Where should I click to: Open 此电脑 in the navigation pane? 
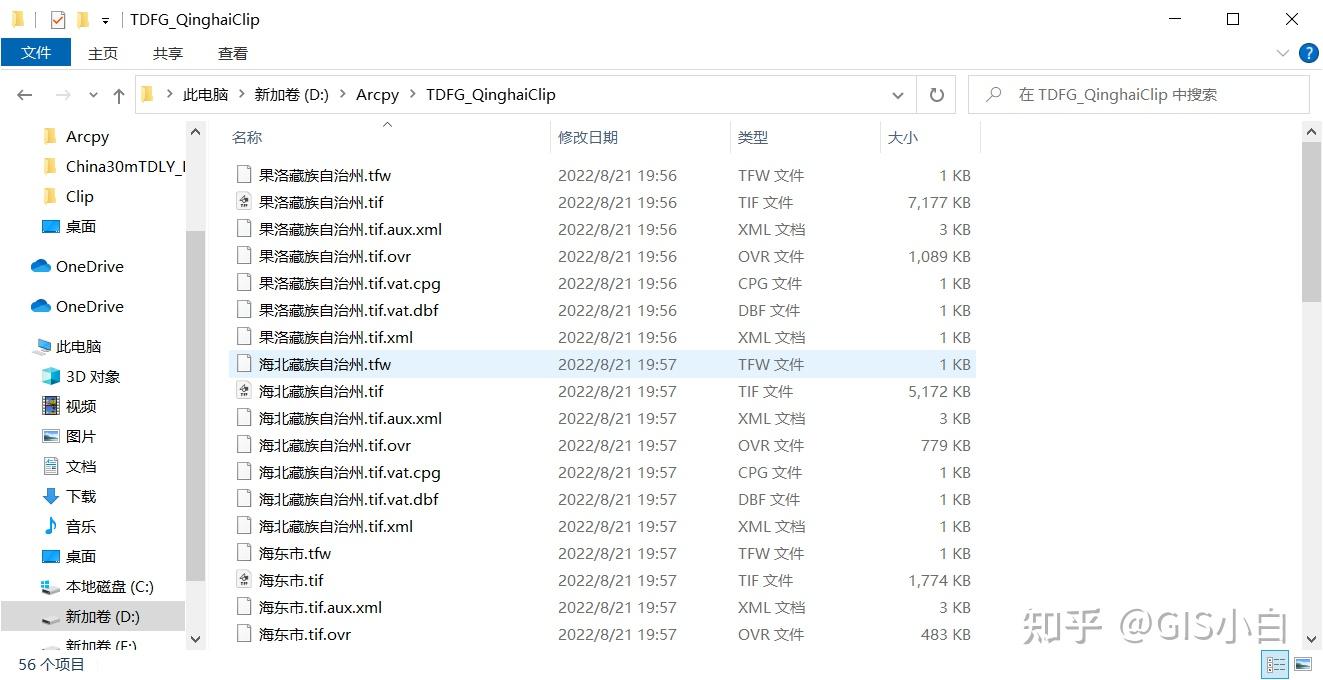[78, 347]
